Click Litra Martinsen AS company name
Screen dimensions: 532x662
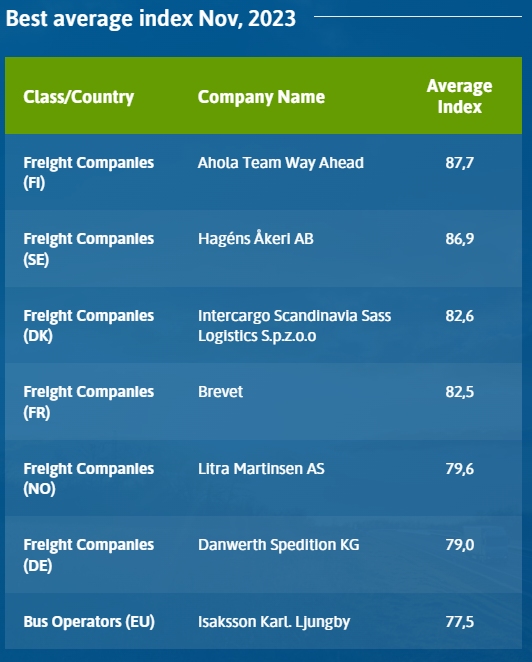coord(261,469)
